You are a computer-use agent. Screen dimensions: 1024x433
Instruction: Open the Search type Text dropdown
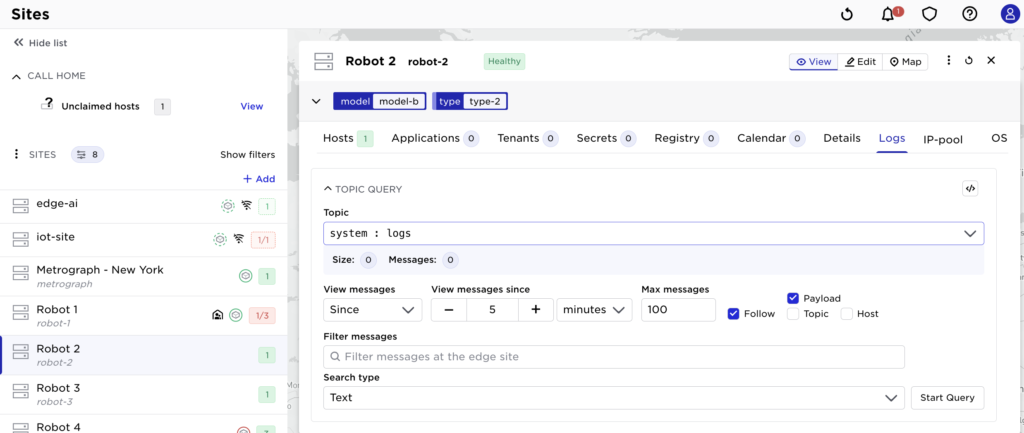point(614,398)
